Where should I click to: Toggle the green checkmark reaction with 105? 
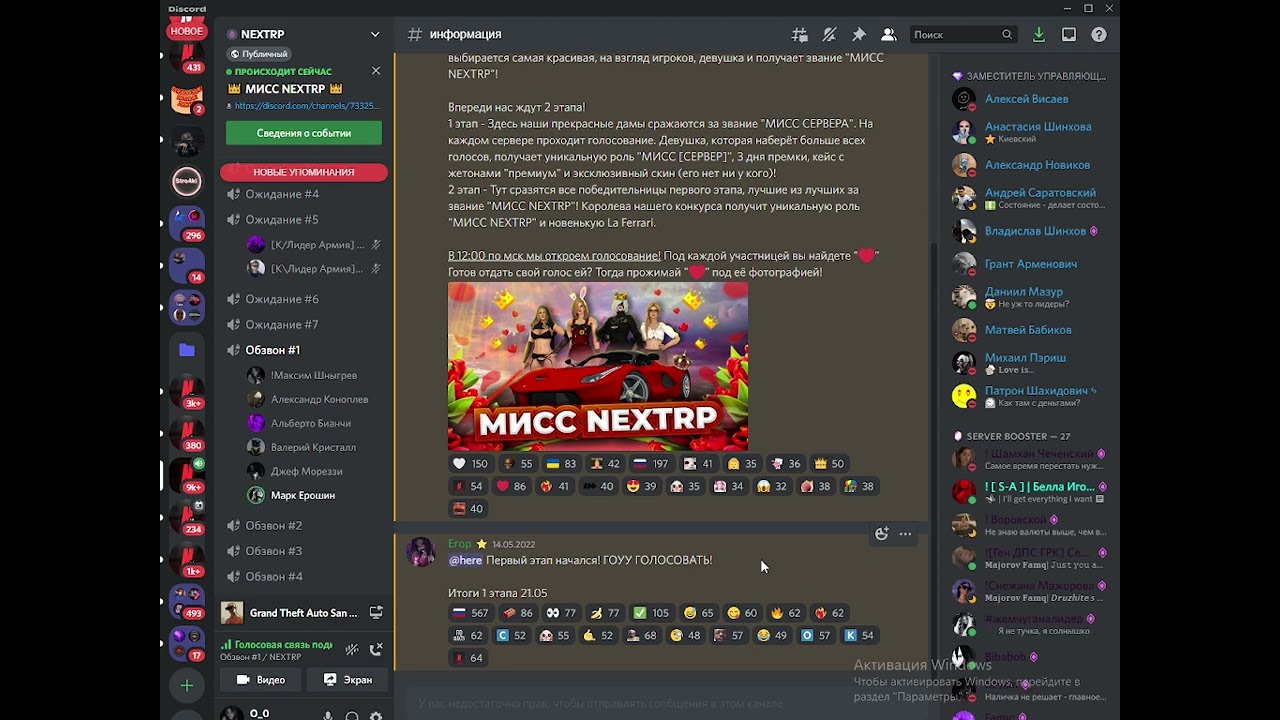click(650, 613)
